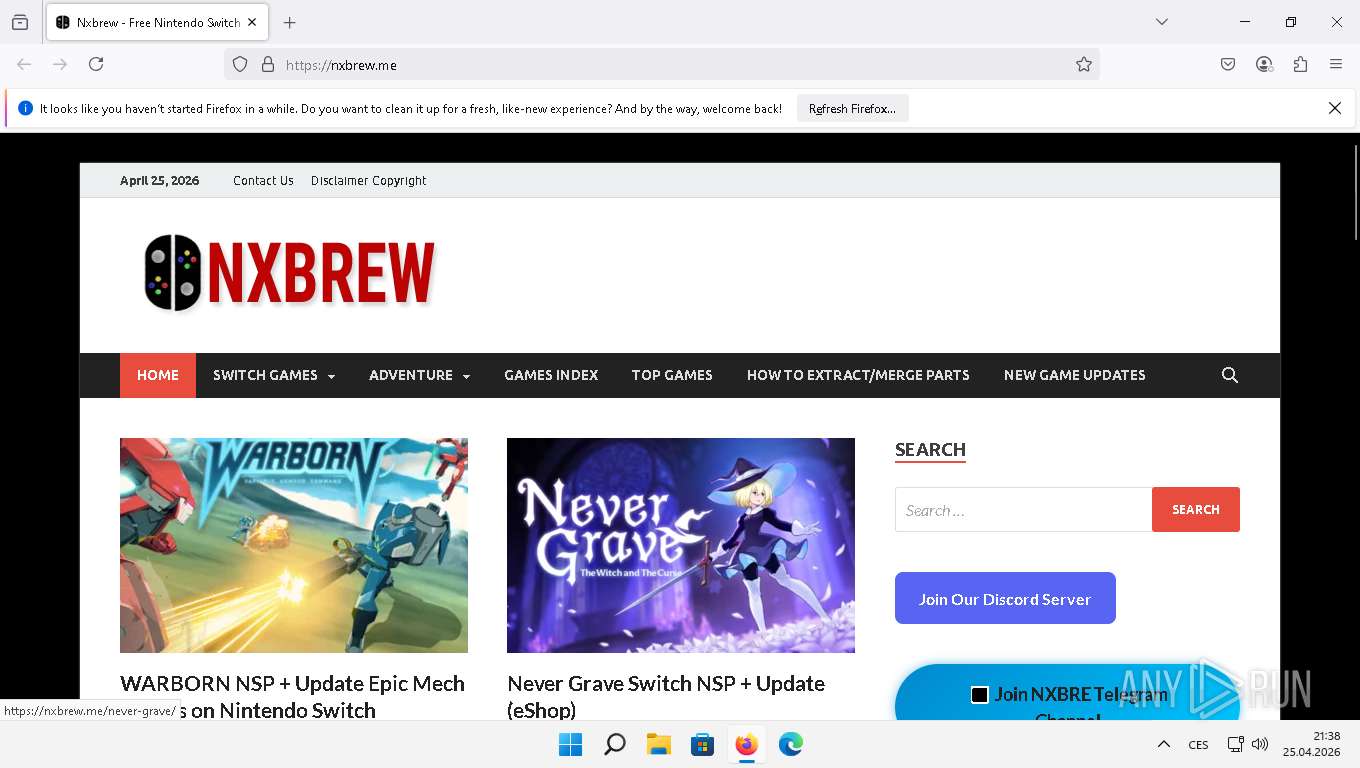Open Windows Start menu
1360x768 pixels.
pyautogui.click(x=570, y=744)
